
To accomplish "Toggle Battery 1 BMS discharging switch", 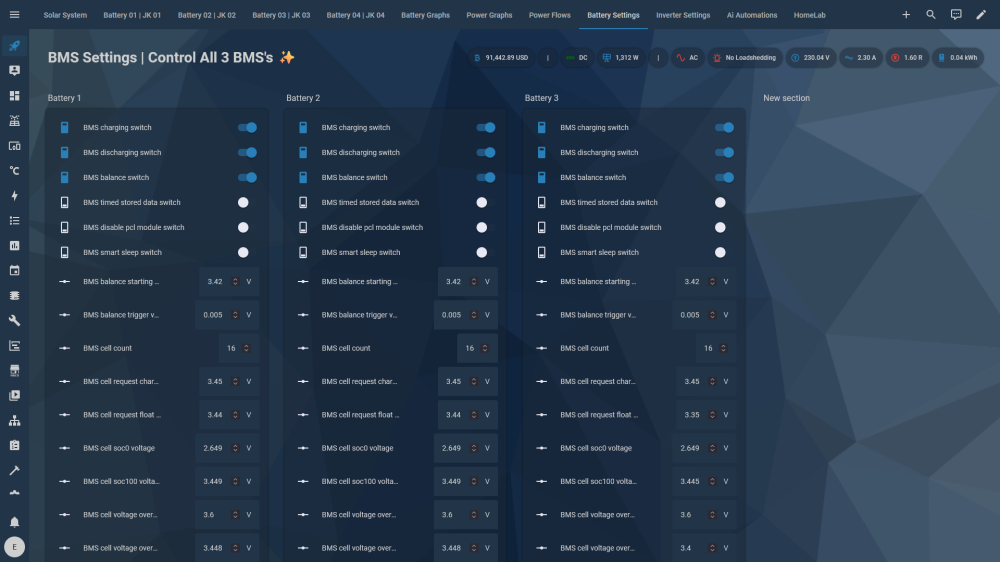I will pos(247,152).
